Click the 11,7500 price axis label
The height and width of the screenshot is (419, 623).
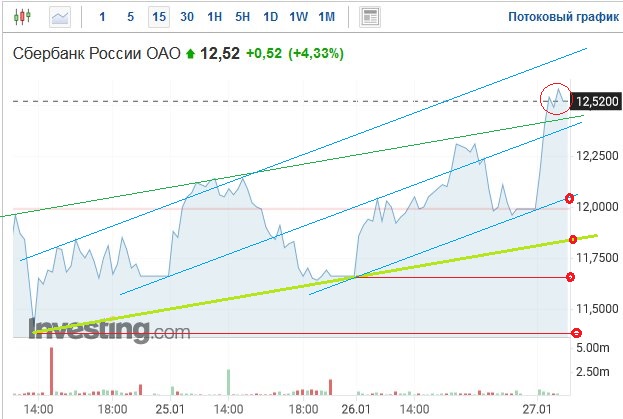click(x=598, y=258)
